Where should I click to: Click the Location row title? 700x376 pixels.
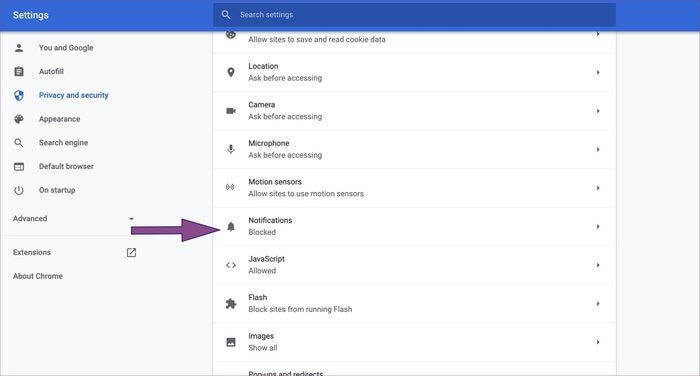263,66
